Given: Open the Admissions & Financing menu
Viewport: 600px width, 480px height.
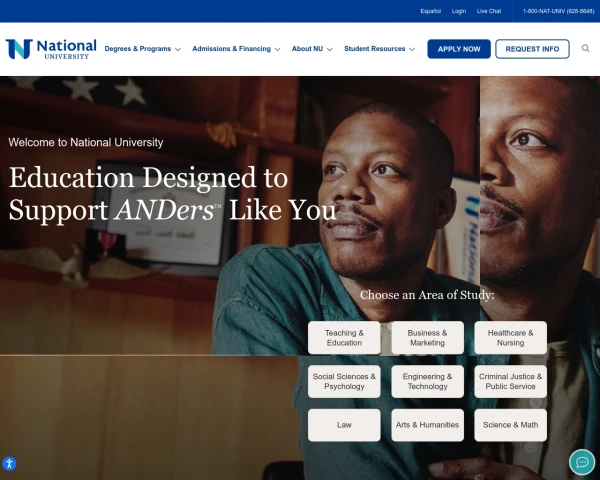Looking at the screenshot, I should click(232, 49).
